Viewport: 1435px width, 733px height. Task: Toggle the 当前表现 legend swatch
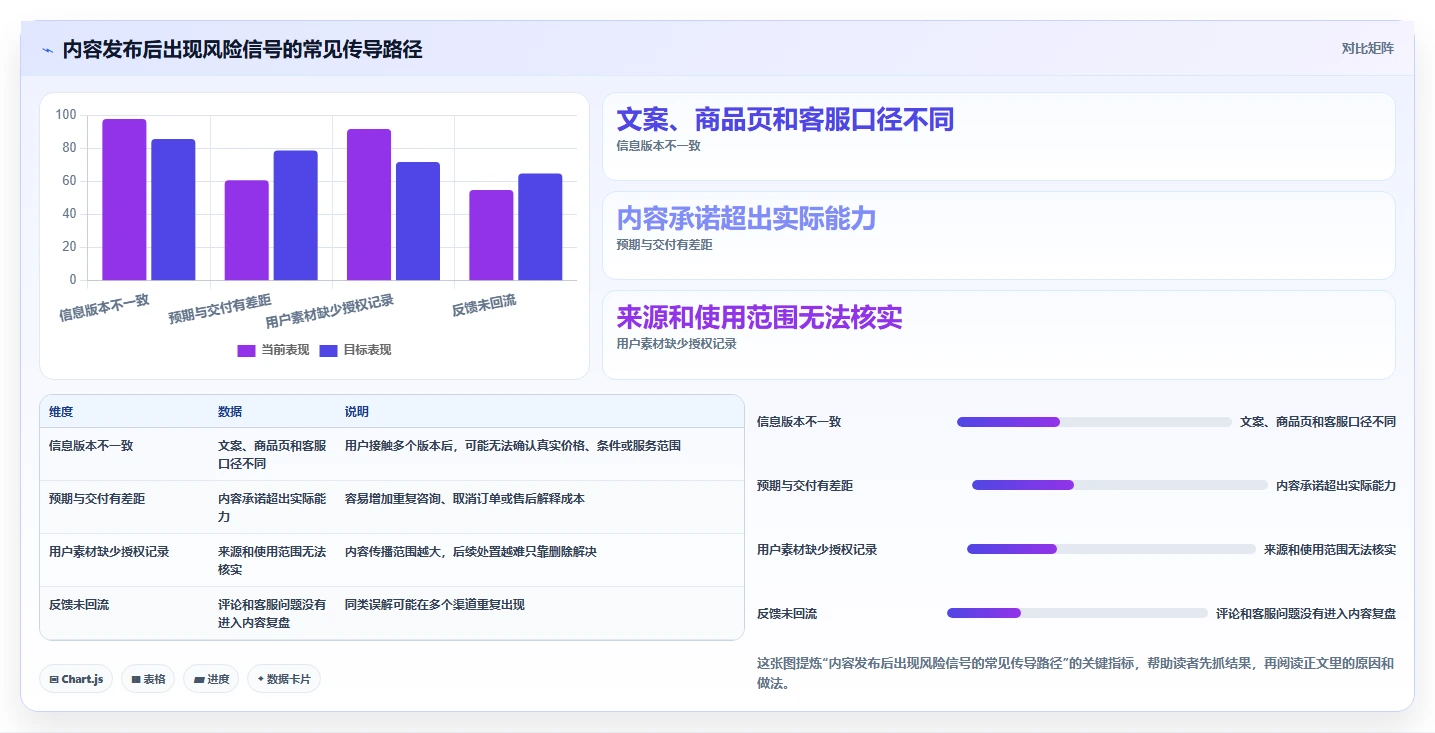[246, 350]
